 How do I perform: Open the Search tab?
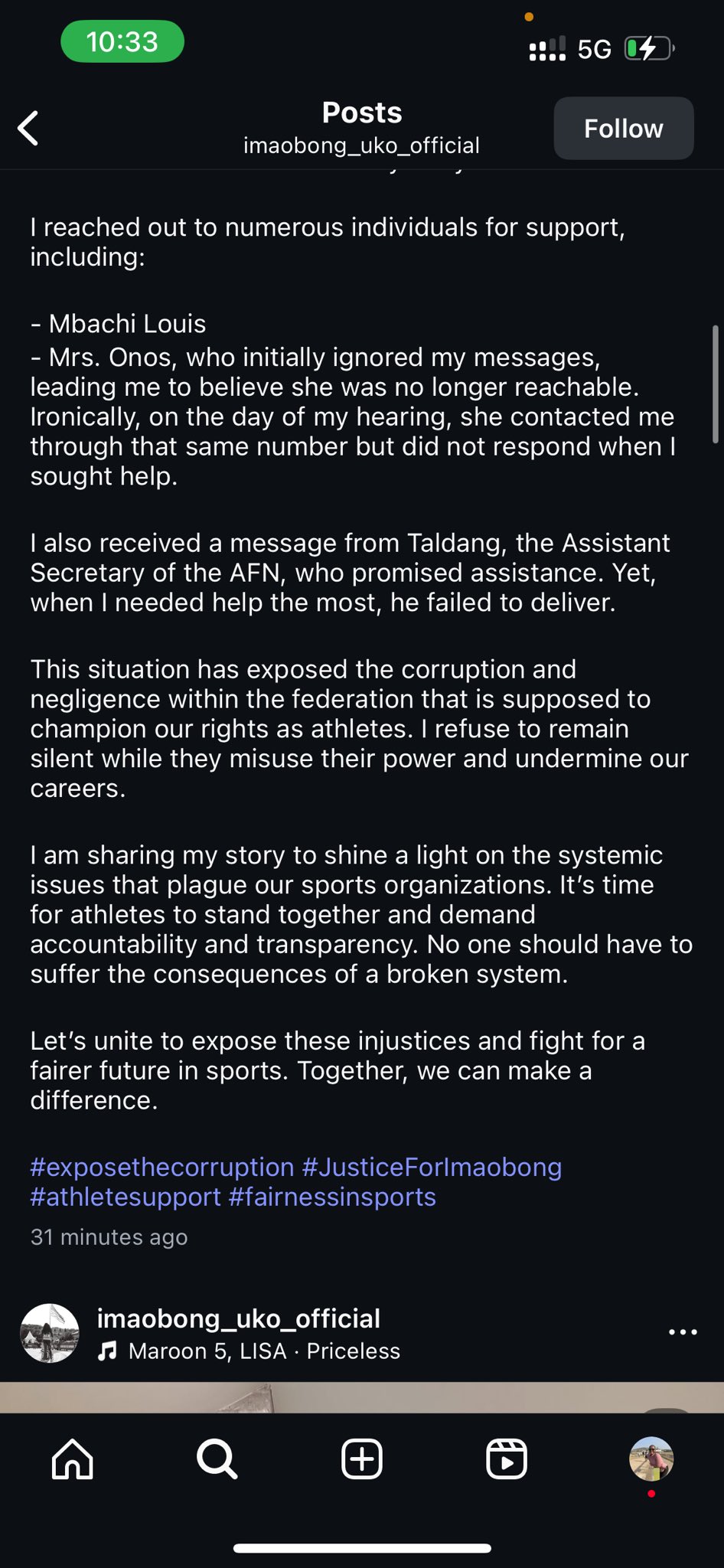click(x=217, y=1459)
